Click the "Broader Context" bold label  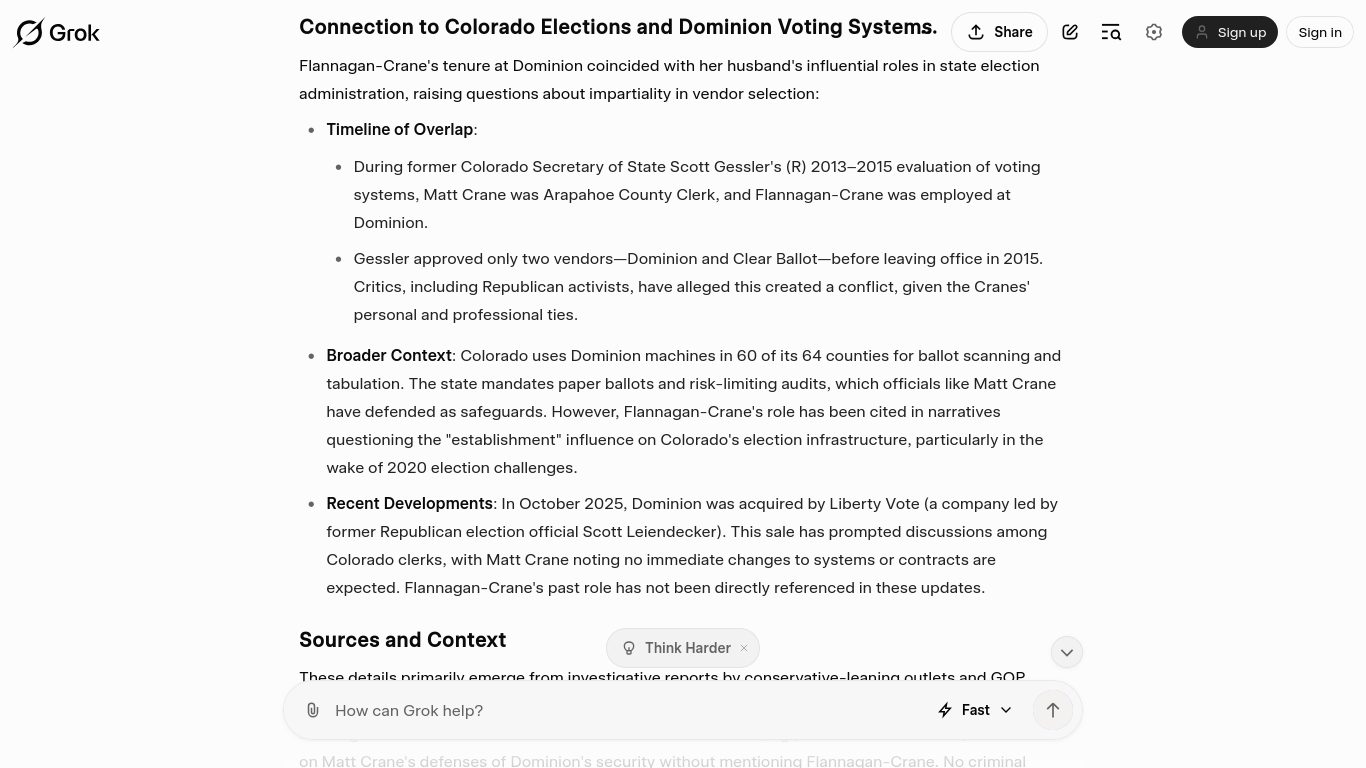(389, 355)
